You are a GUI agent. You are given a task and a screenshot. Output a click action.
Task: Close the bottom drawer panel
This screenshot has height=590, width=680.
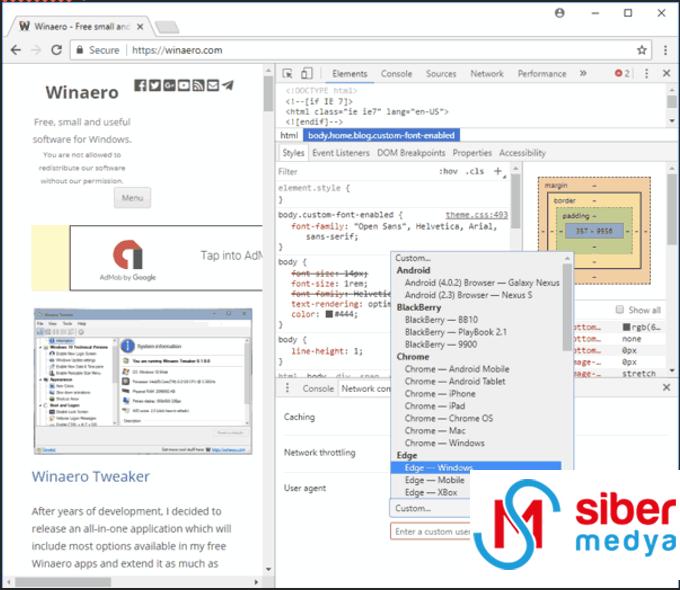[667, 387]
